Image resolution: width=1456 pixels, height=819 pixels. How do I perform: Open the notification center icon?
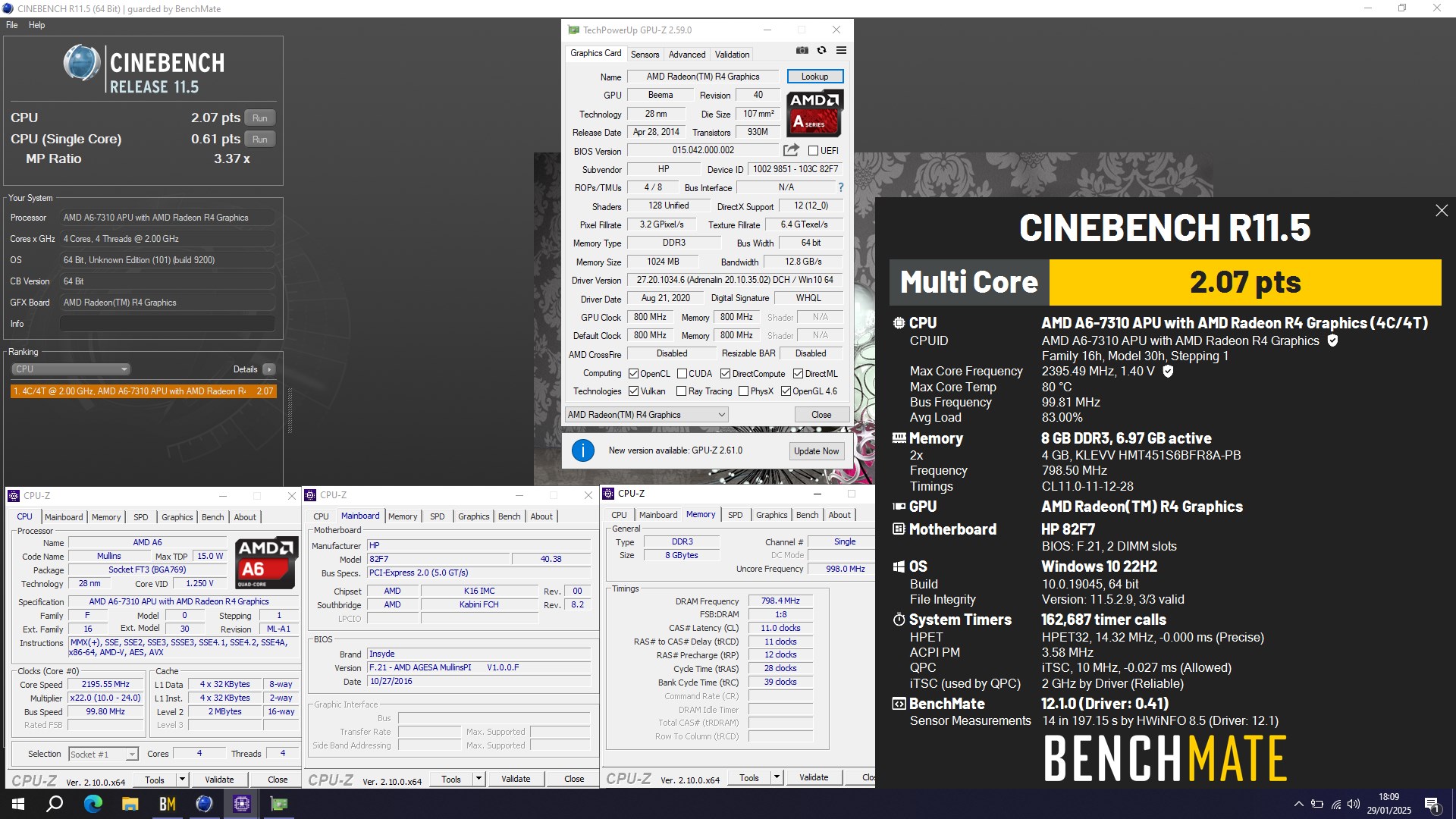point(1432,804)
